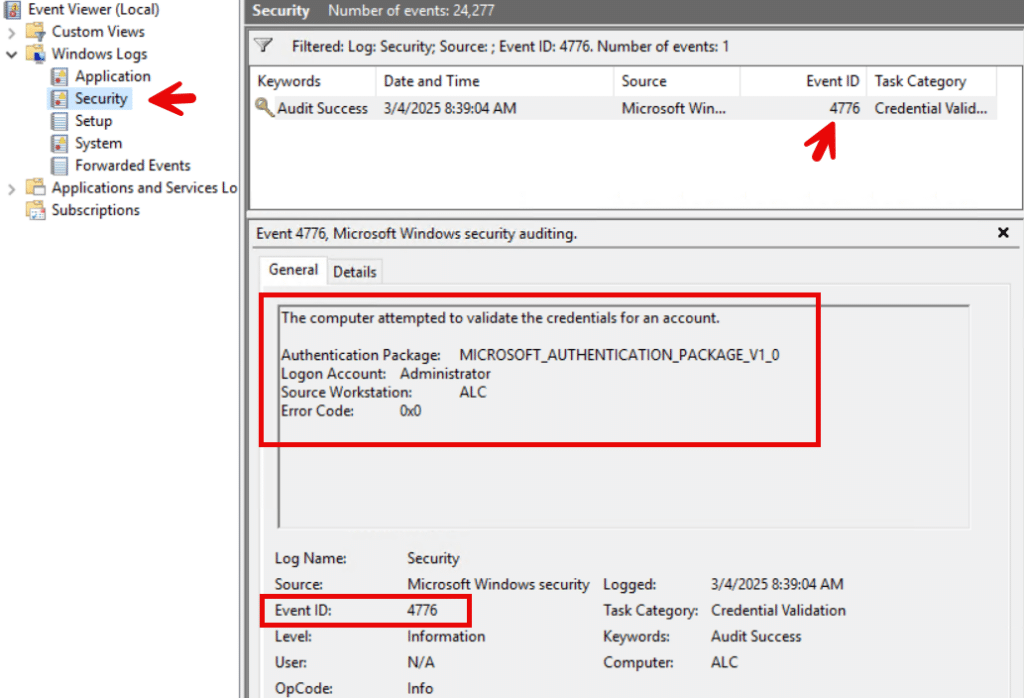Screen dimensions: 1024x698
Task: Click the Application log icon
Action: click(59, 76)
